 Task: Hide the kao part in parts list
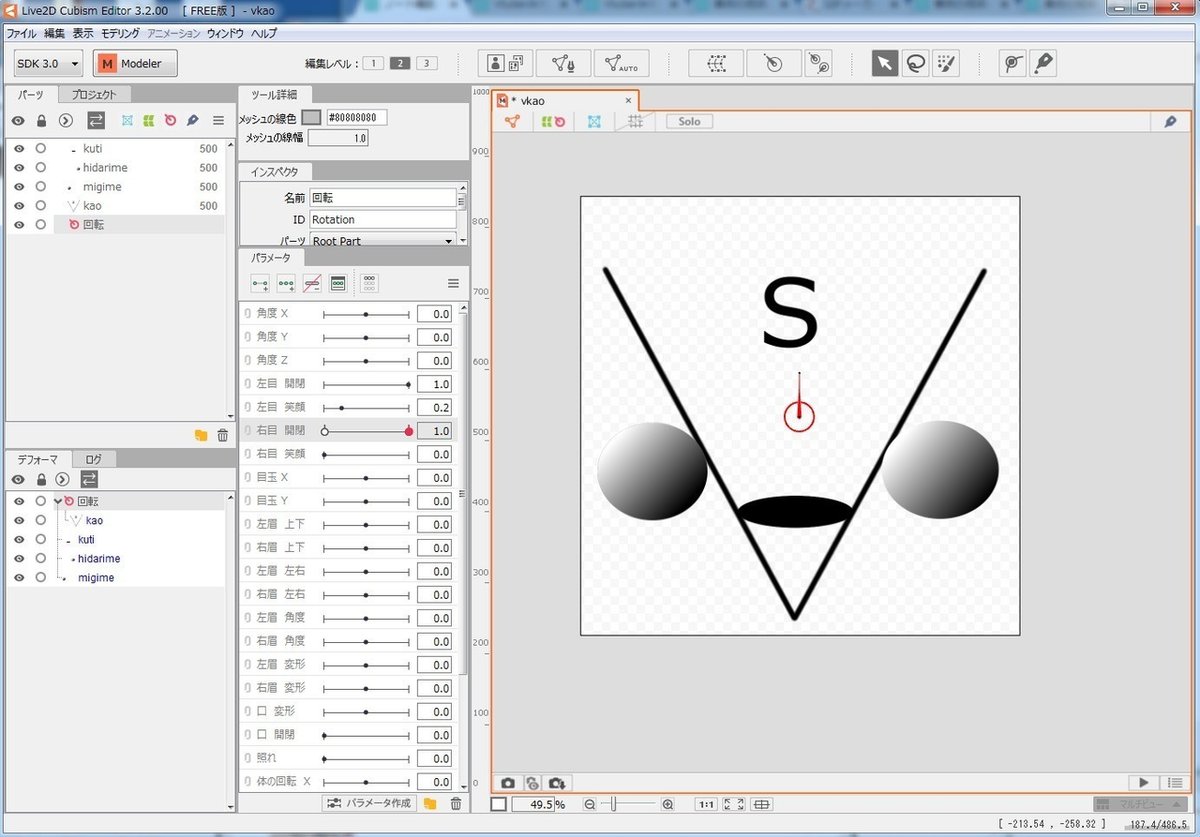click(18, 205)
